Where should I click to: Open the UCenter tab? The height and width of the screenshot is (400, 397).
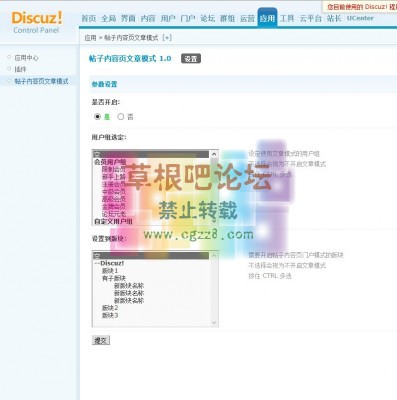pyautogui.click(x=360, y=19)
